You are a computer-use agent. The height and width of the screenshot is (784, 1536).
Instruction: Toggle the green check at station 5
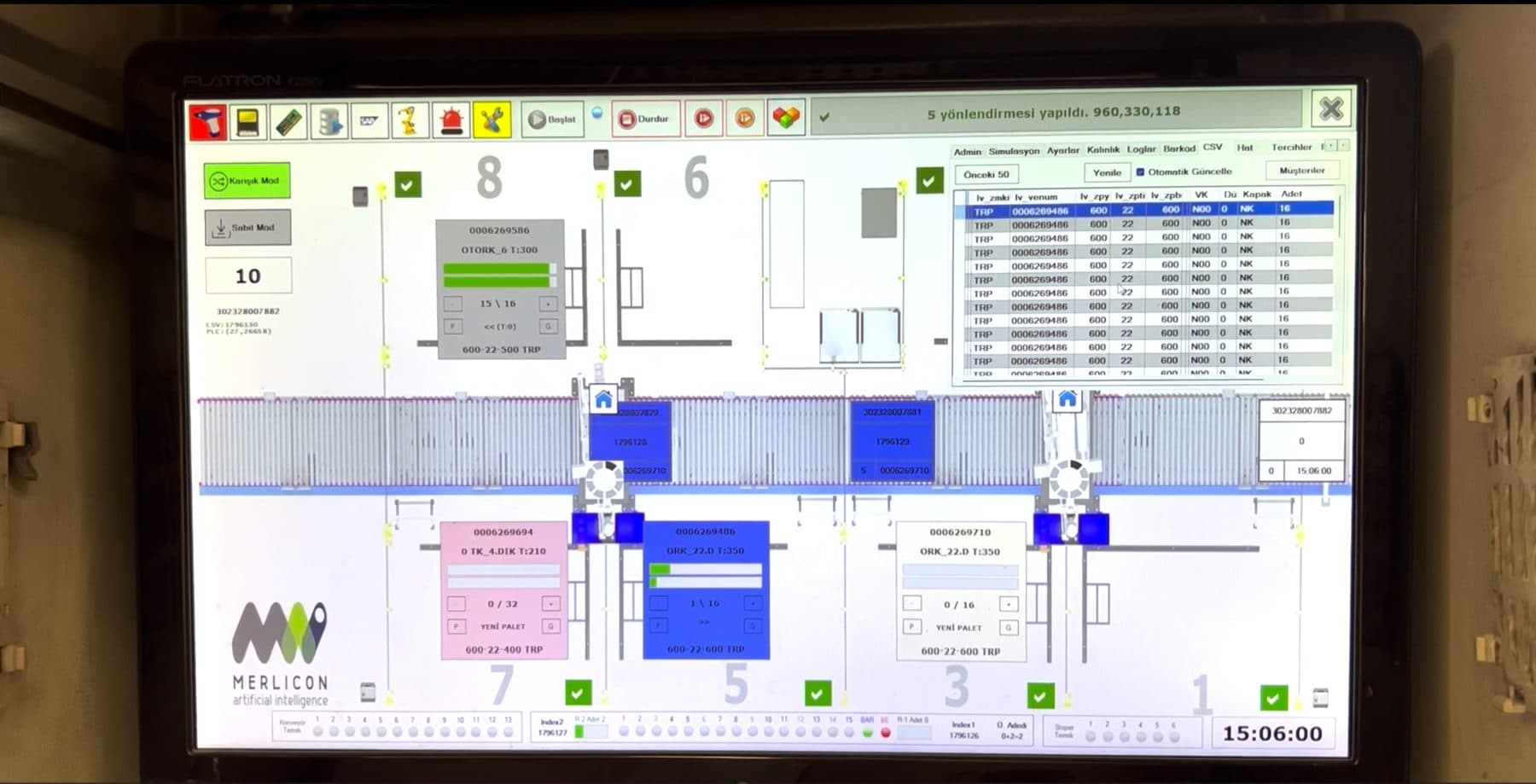(817, 694)
